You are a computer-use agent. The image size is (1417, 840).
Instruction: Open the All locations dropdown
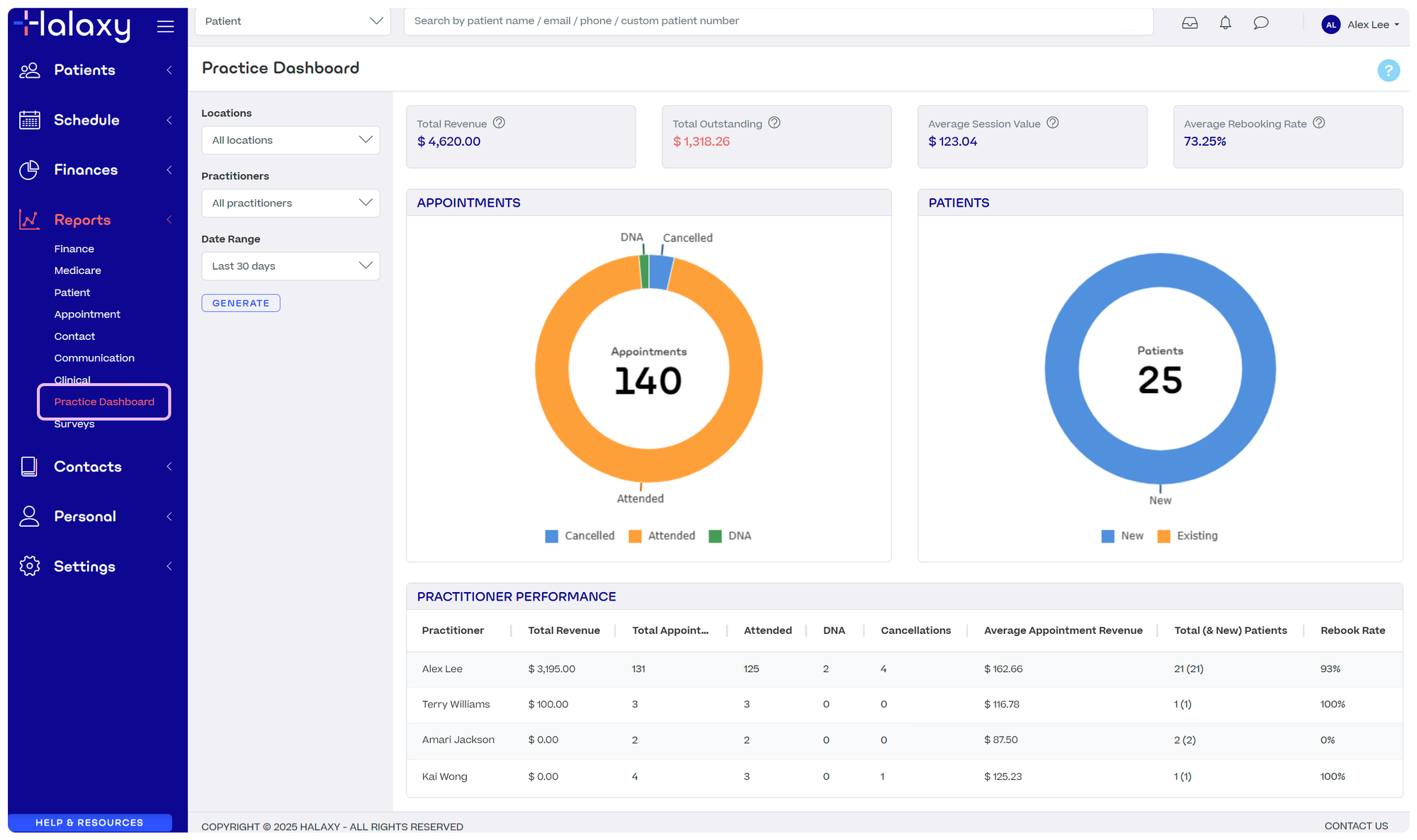[x=290, y=140]
